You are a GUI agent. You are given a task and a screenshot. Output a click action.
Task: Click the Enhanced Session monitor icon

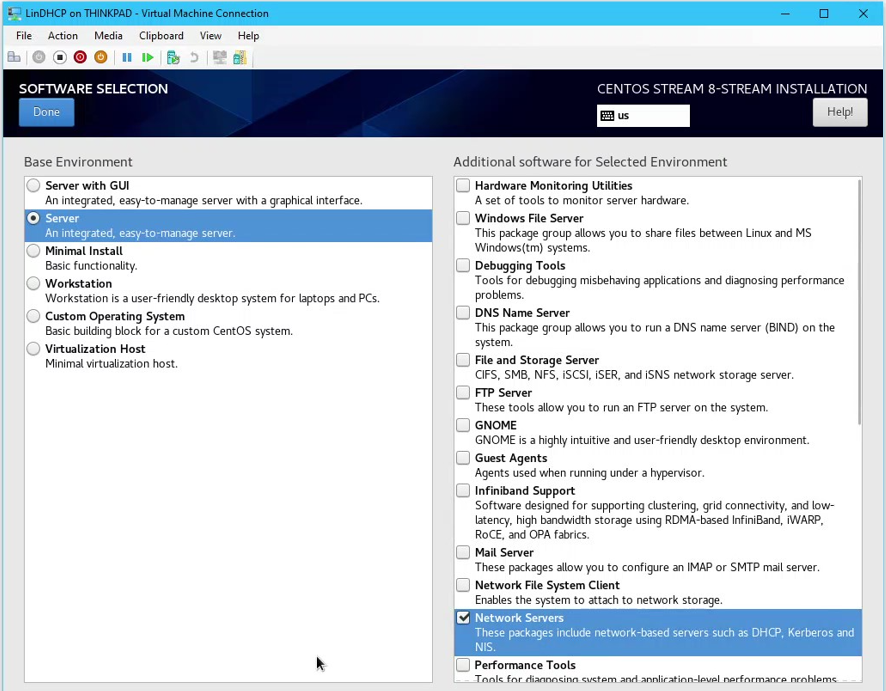click(220, 57)
